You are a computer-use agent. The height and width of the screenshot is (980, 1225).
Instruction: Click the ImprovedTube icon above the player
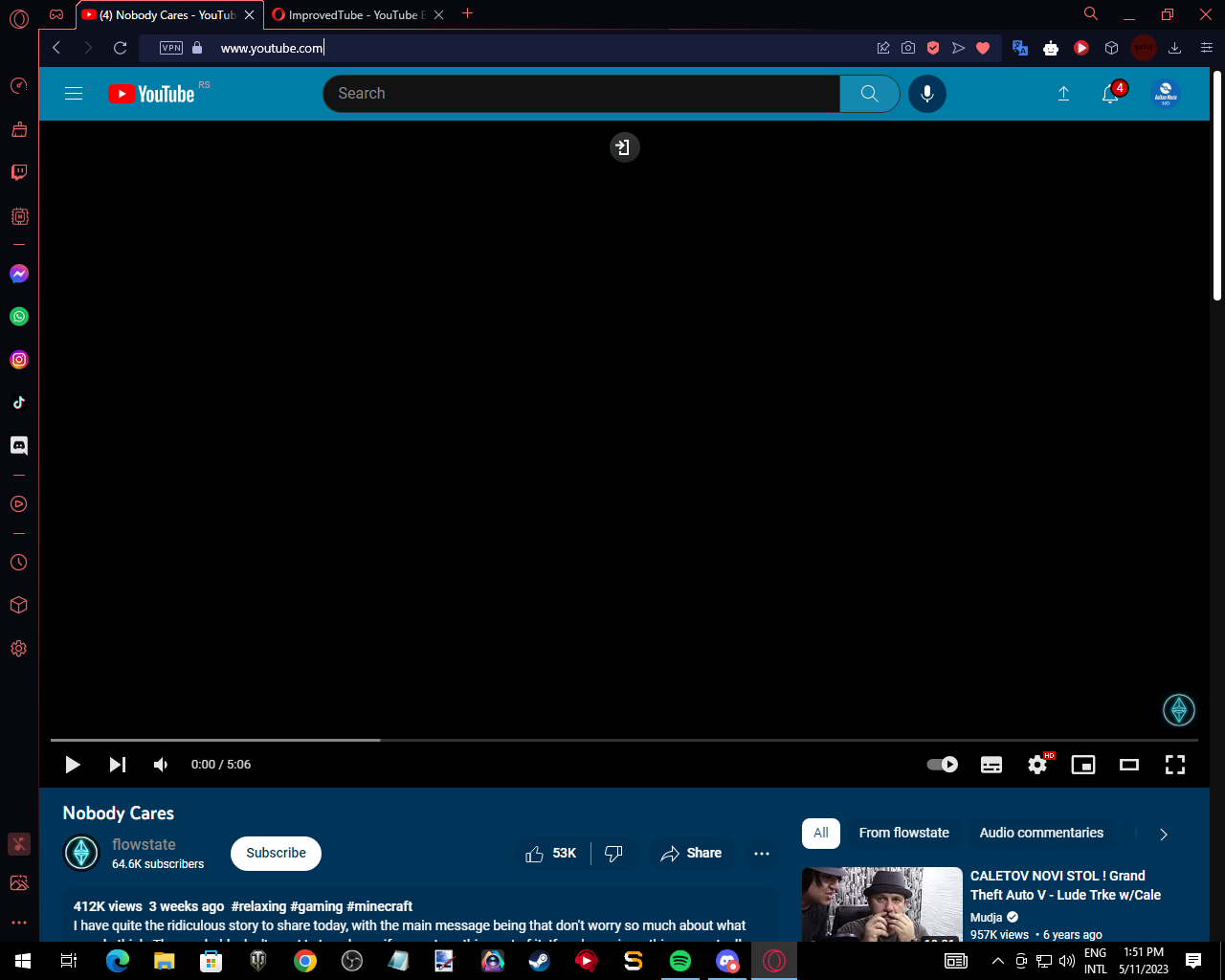[x=624, y=147]
